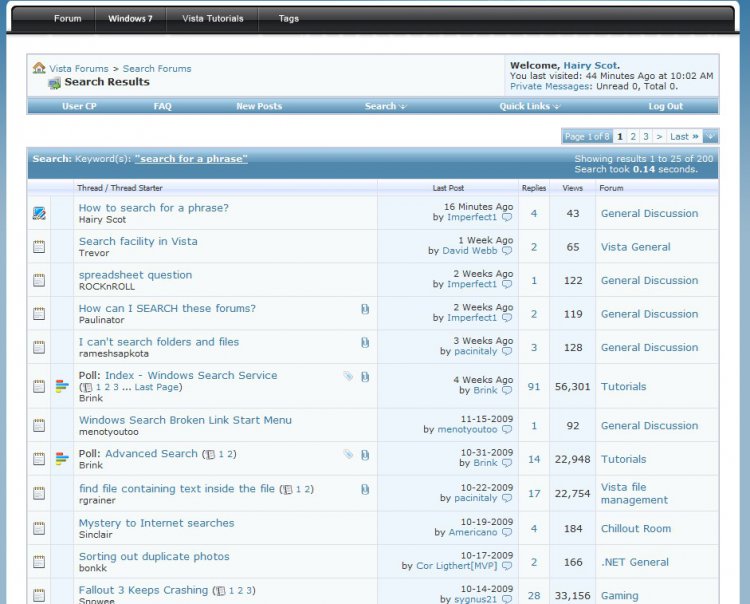
Task: Click the Vista Forums breadcrumb link
Action: (79, 68)
